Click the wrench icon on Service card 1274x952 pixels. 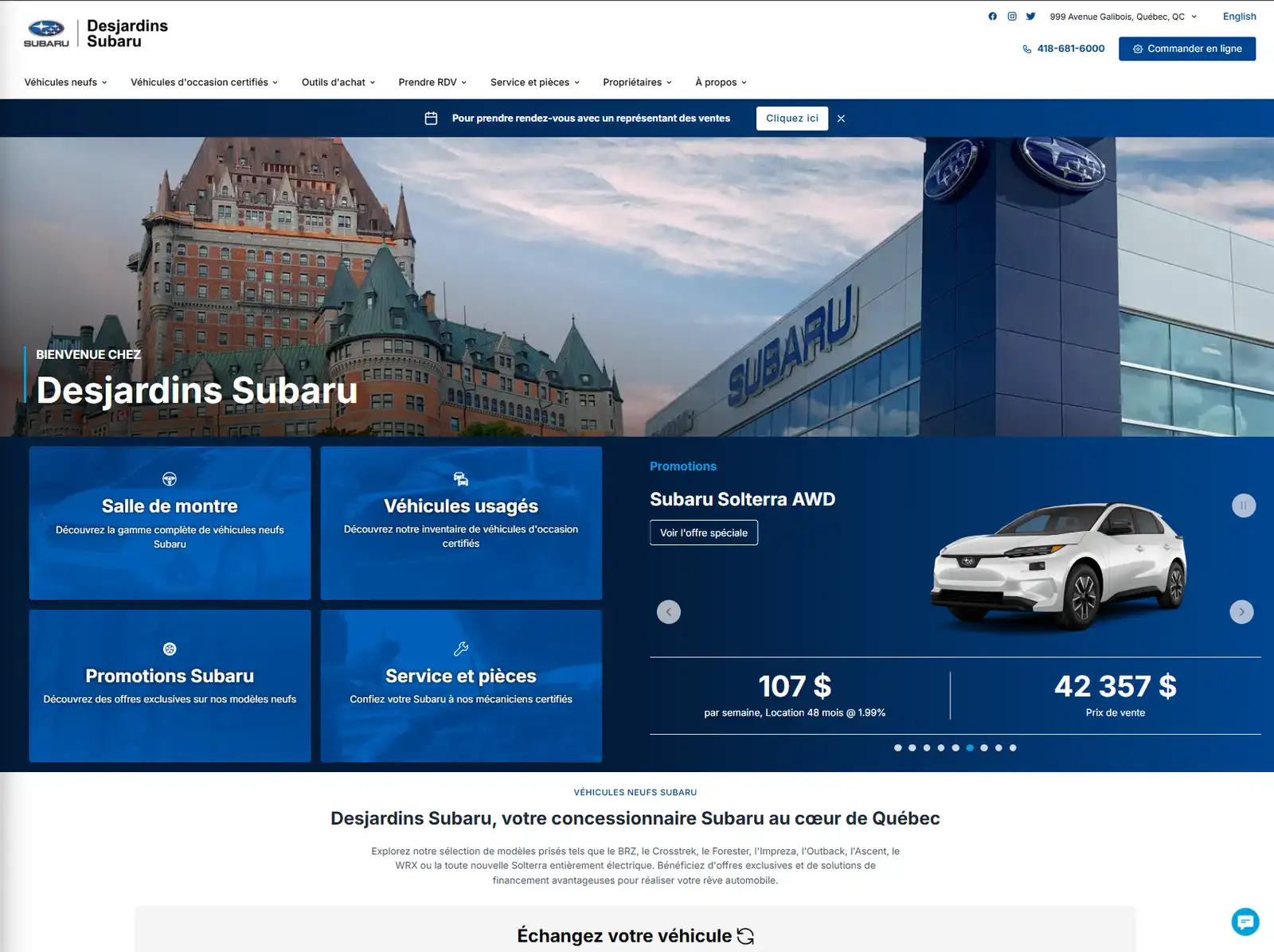tap(461, 649)
